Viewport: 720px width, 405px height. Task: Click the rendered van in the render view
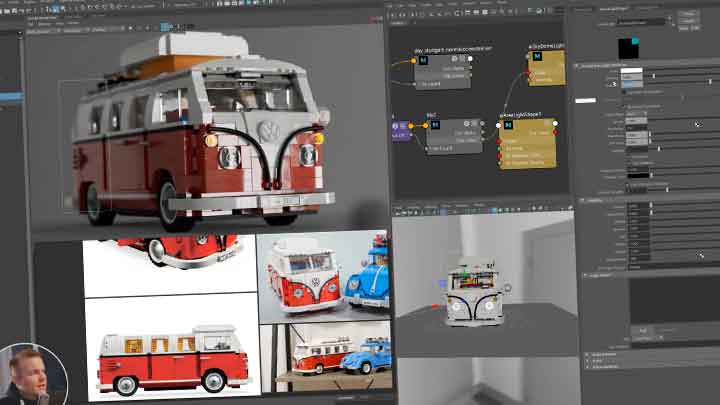pos(202,133)
